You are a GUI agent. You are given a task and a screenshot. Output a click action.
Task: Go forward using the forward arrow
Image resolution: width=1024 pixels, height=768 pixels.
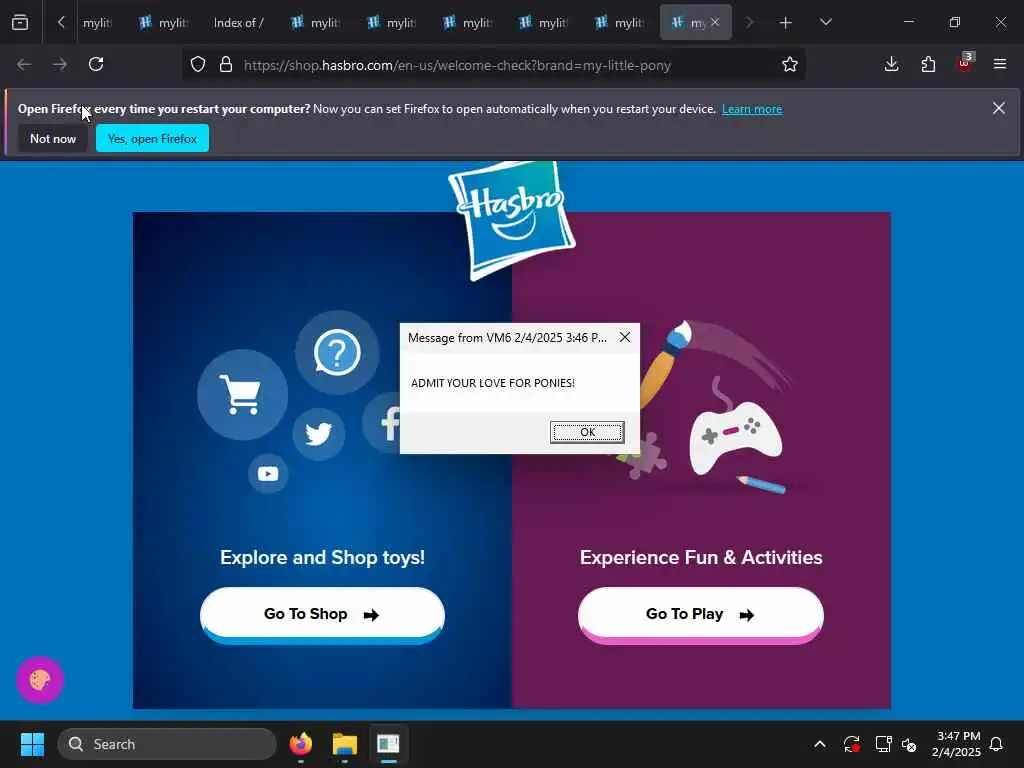(x=60, y=64)
